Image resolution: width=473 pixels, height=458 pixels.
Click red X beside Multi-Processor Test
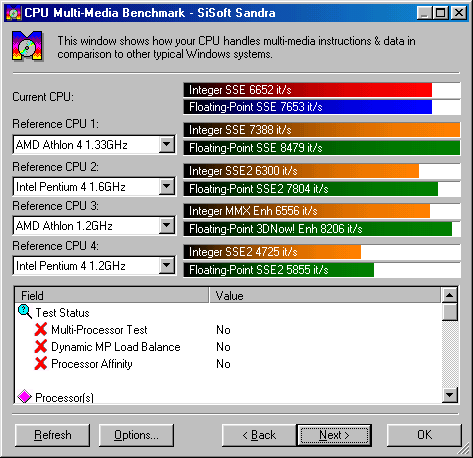(x=41, y=330)
